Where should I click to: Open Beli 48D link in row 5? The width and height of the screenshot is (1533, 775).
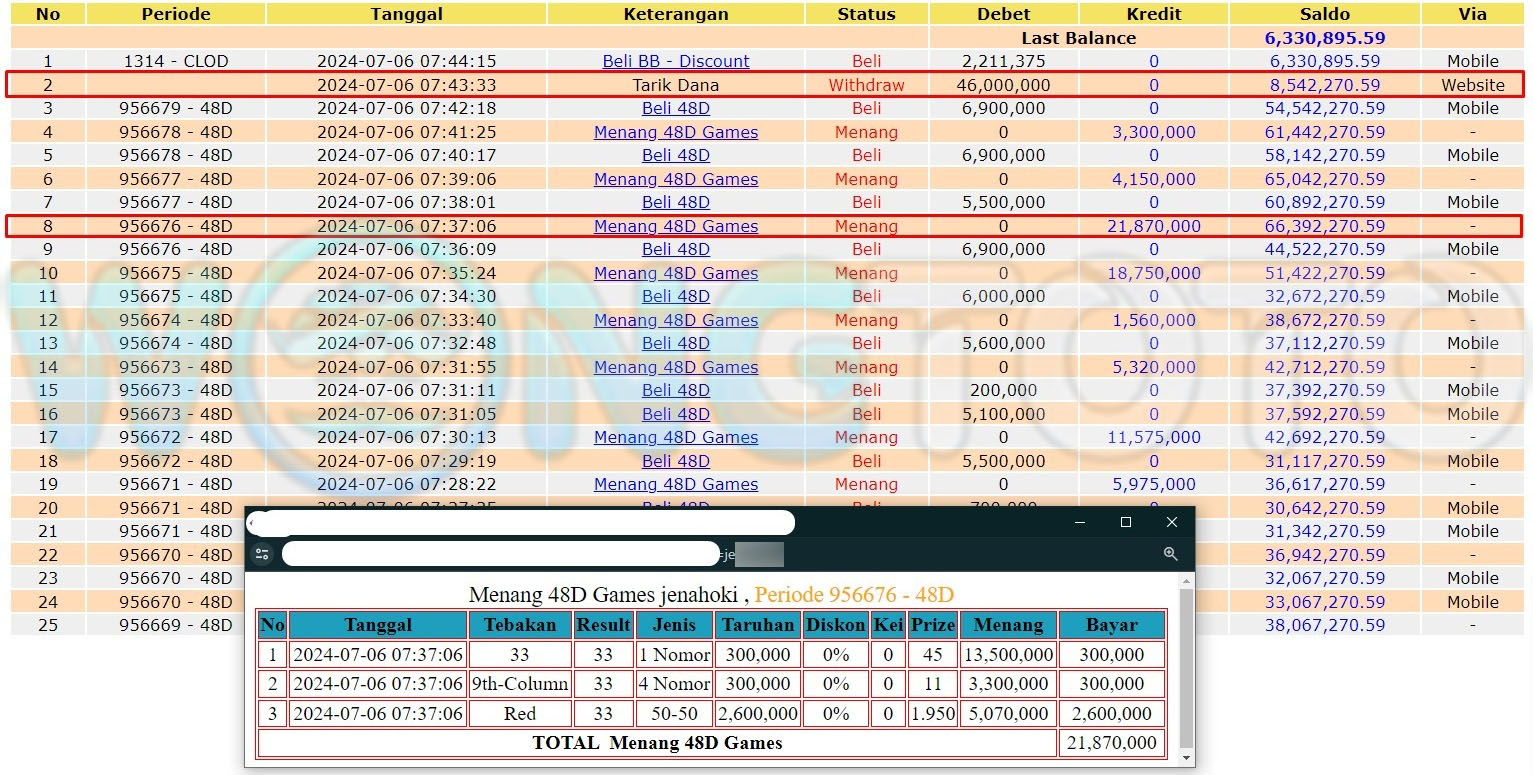pos(676,155)
